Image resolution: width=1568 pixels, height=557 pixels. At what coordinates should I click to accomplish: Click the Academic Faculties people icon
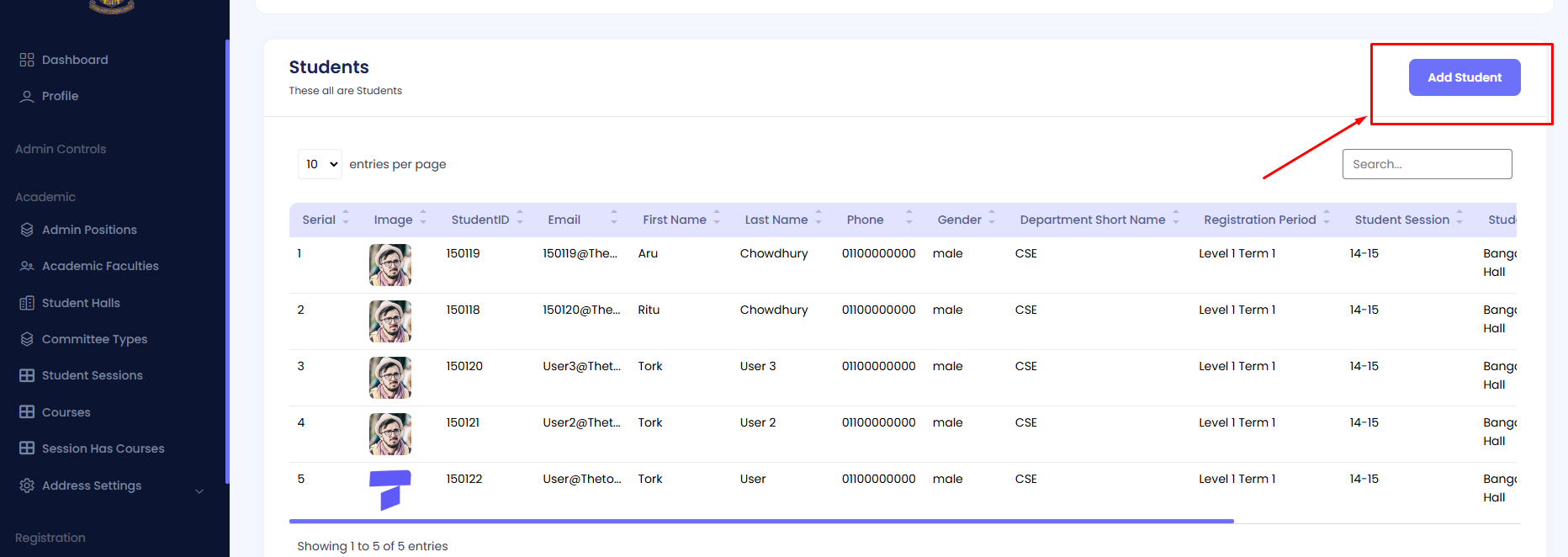tap(27, 266)
